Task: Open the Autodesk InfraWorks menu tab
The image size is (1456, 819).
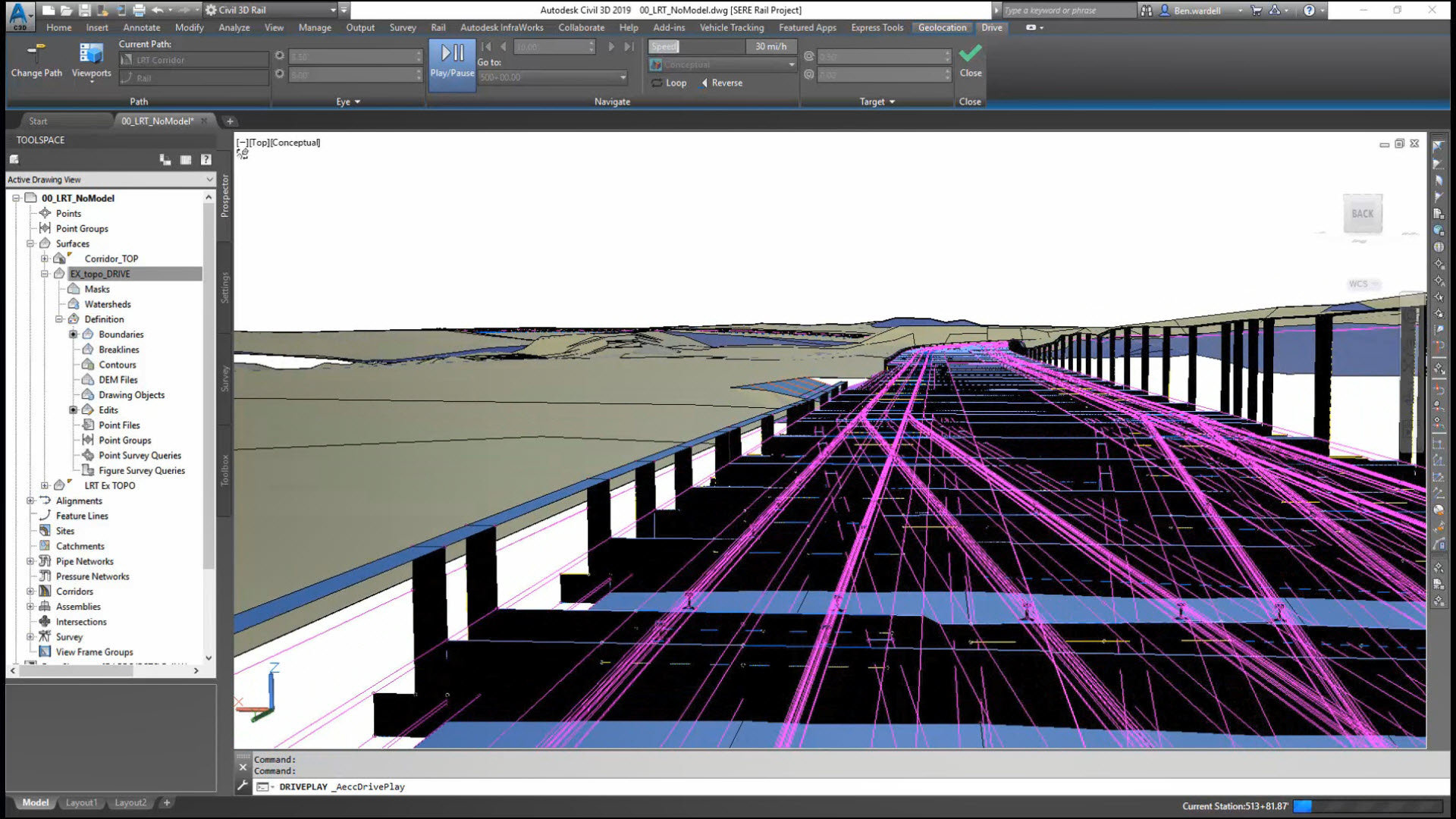Action: point(500,27)
